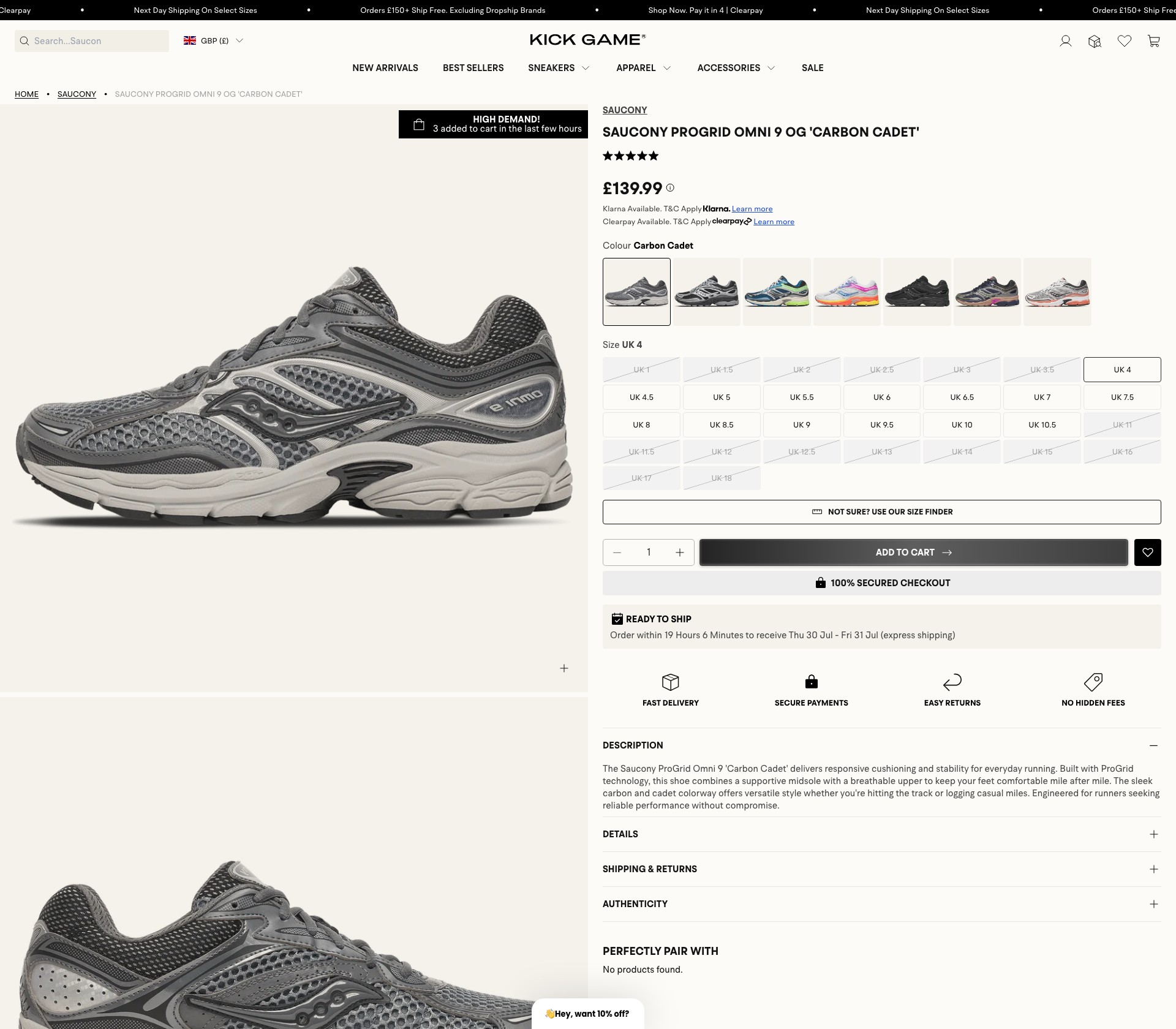
Task: Open the GBP currency dropdown
Action: [214, 40]
